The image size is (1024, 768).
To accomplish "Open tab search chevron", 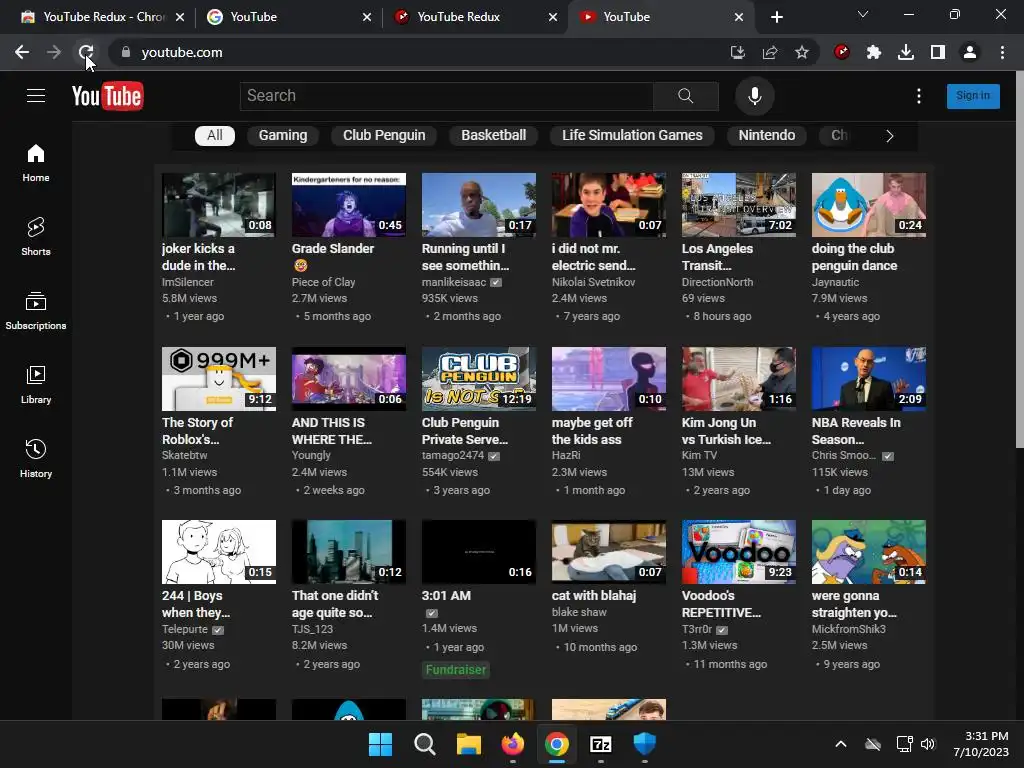I will pos(863,14).
